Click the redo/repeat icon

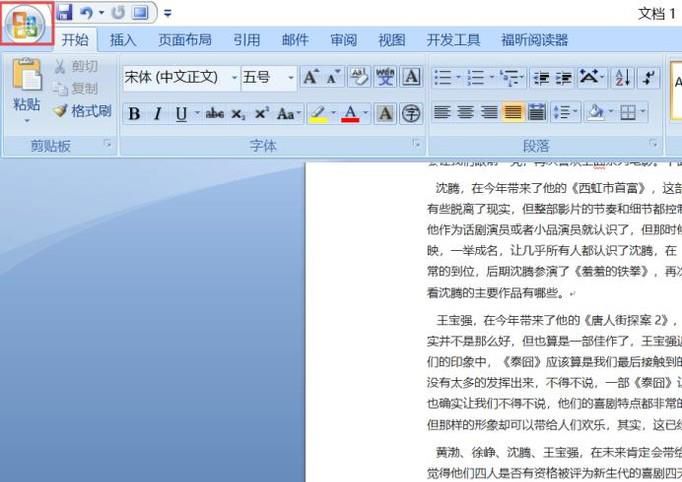[118, 13]
